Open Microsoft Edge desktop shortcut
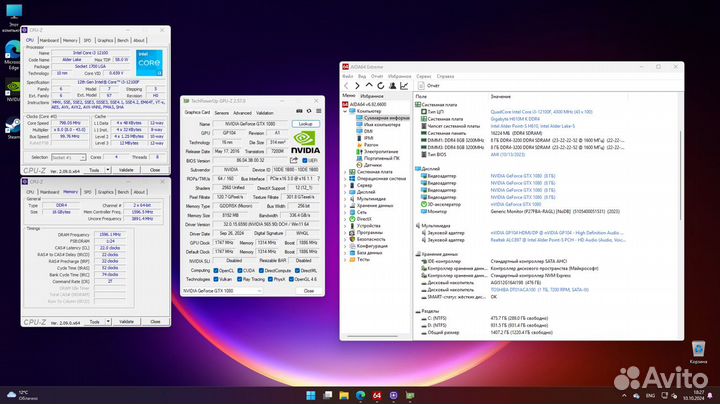 coord(12,55)
